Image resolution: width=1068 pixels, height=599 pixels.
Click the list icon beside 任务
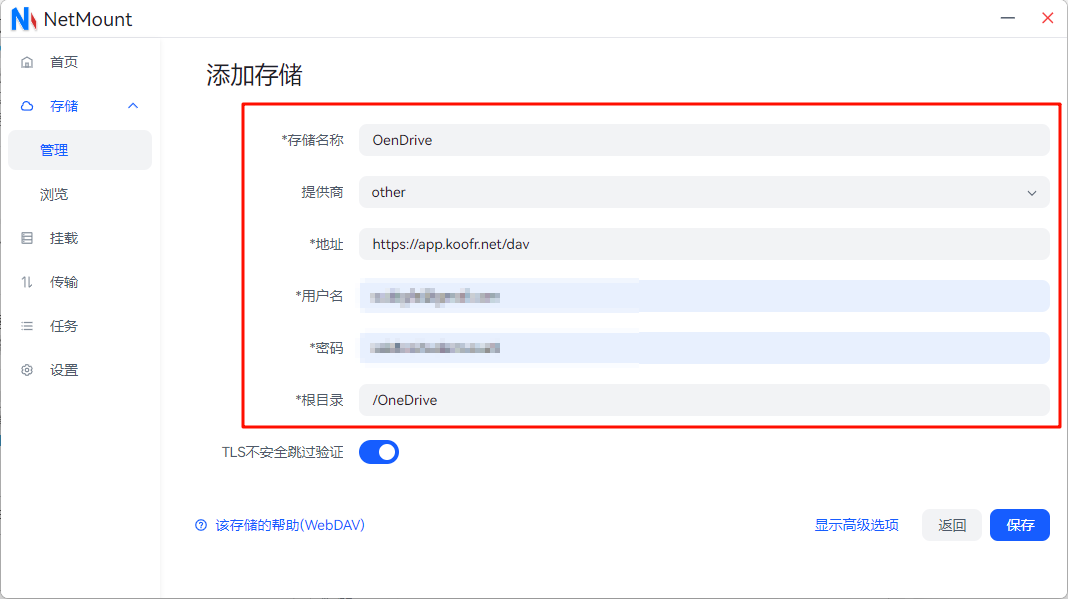(x=27, y=326)
